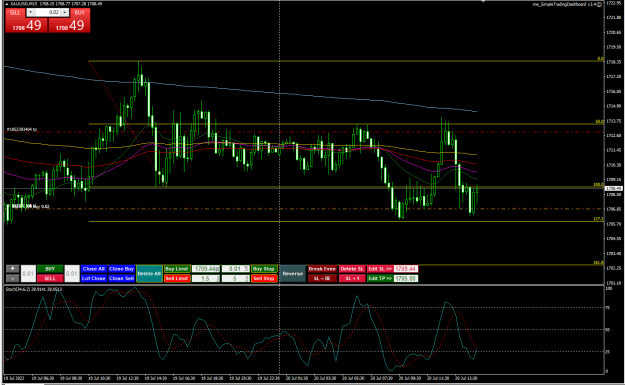
Task: Click the Fibonacci 50.0 level label
Action: click(x=599, y=121)
